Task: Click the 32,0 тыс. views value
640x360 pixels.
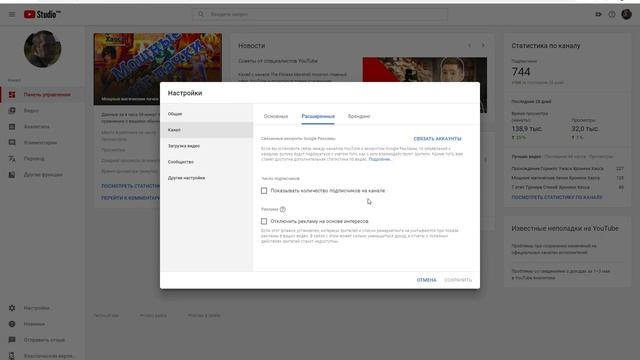Action: pos(585,129)
